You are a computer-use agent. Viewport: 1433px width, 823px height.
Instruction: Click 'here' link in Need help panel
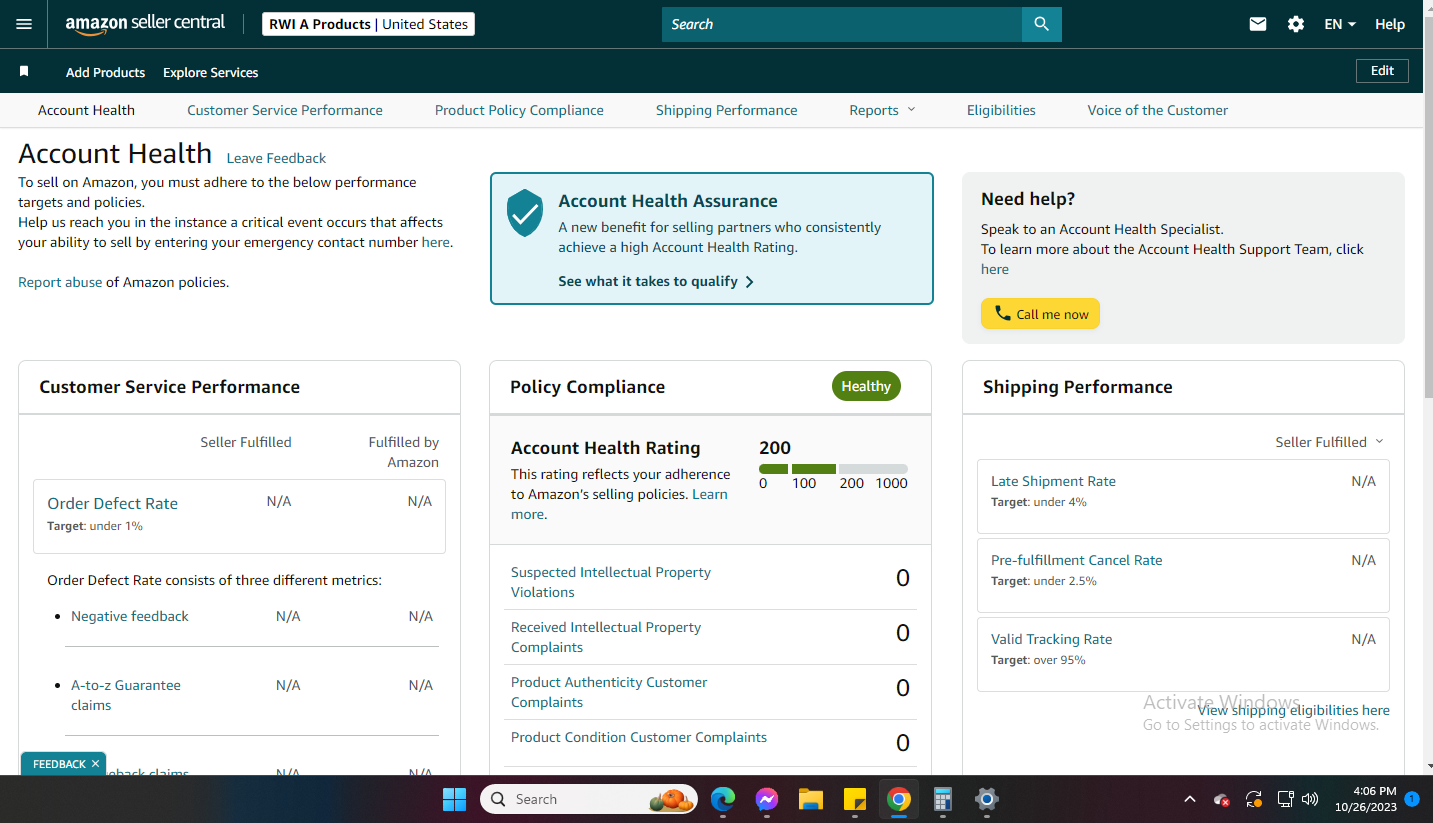tap(995, 269)
